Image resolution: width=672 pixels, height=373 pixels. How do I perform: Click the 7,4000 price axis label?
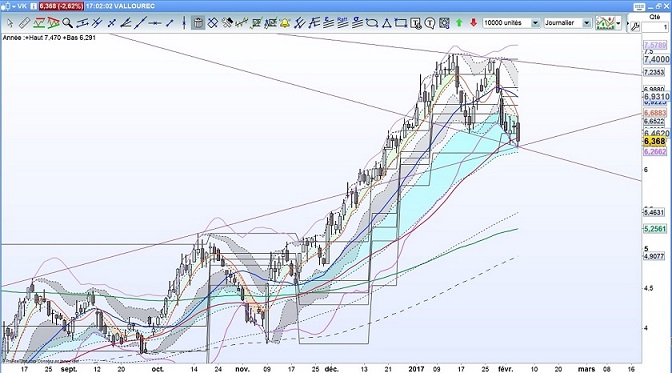(x=656, y=59)
